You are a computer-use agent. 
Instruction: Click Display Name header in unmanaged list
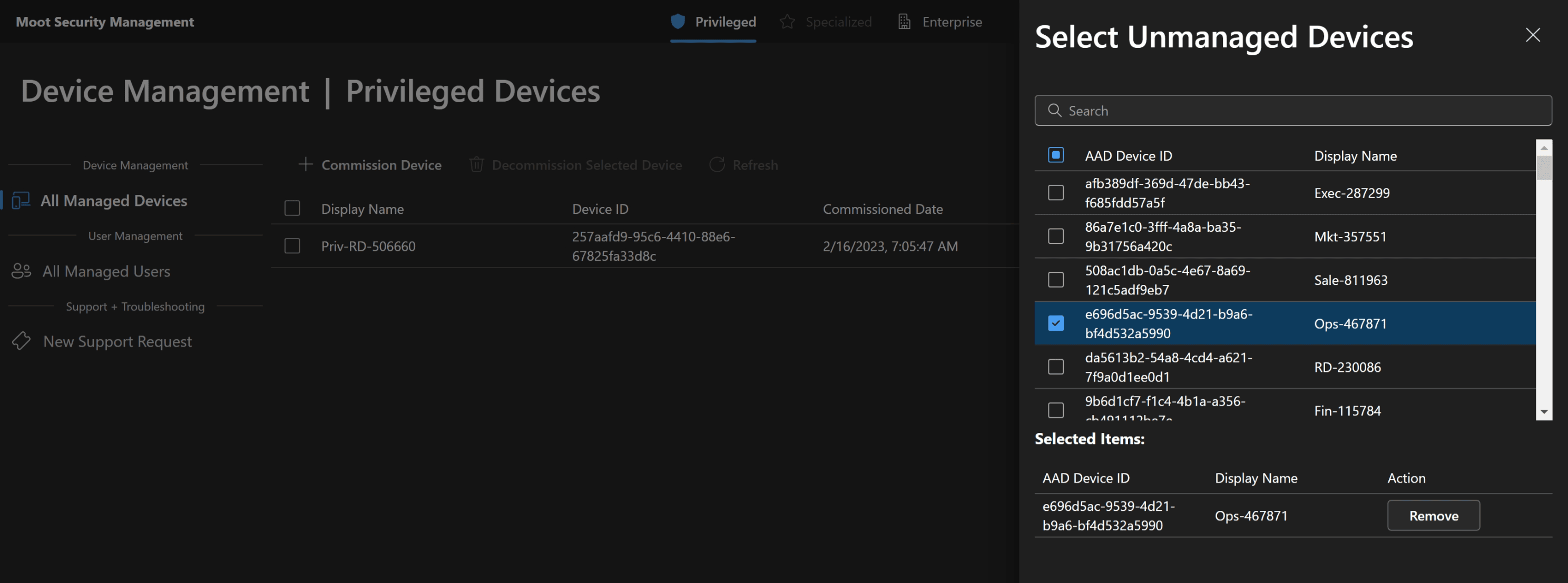[x=1355, y=155]
